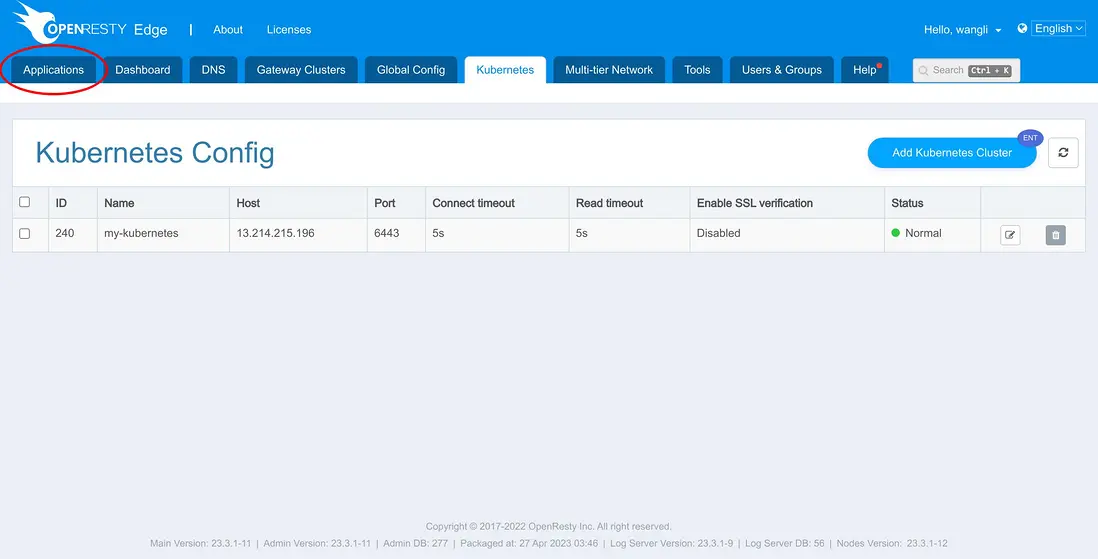Switch to the Tools tab
The image size is (1098, 559).
pyautogui.click(x=697, y=69)
